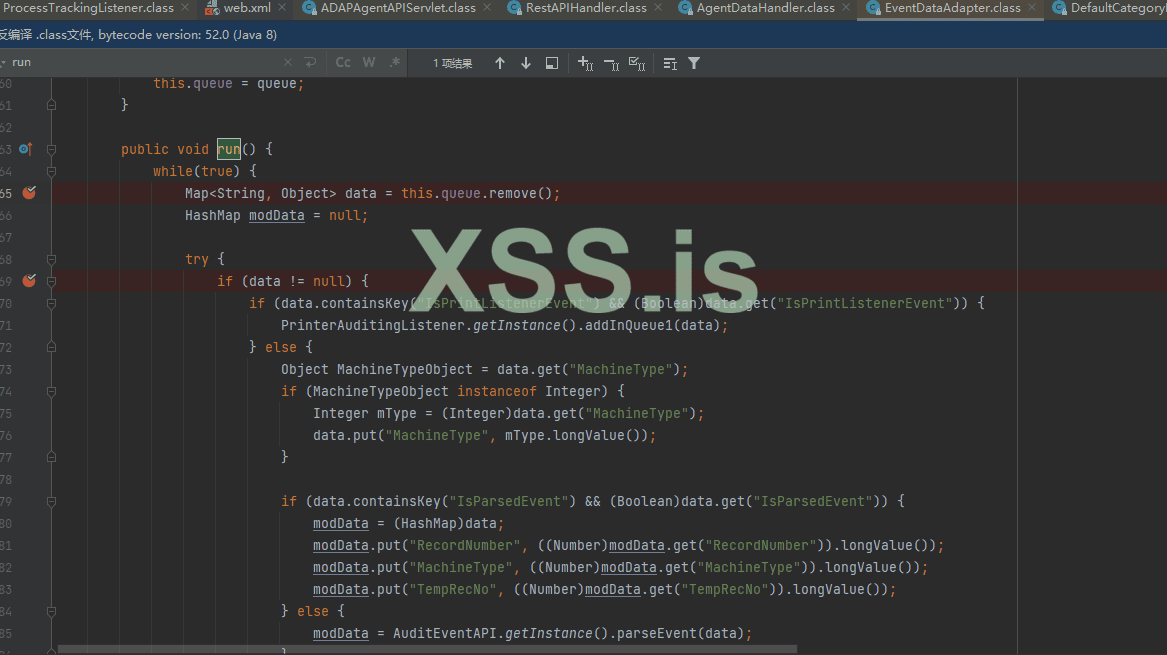Close AgentDataHandler.class tab

846,7
